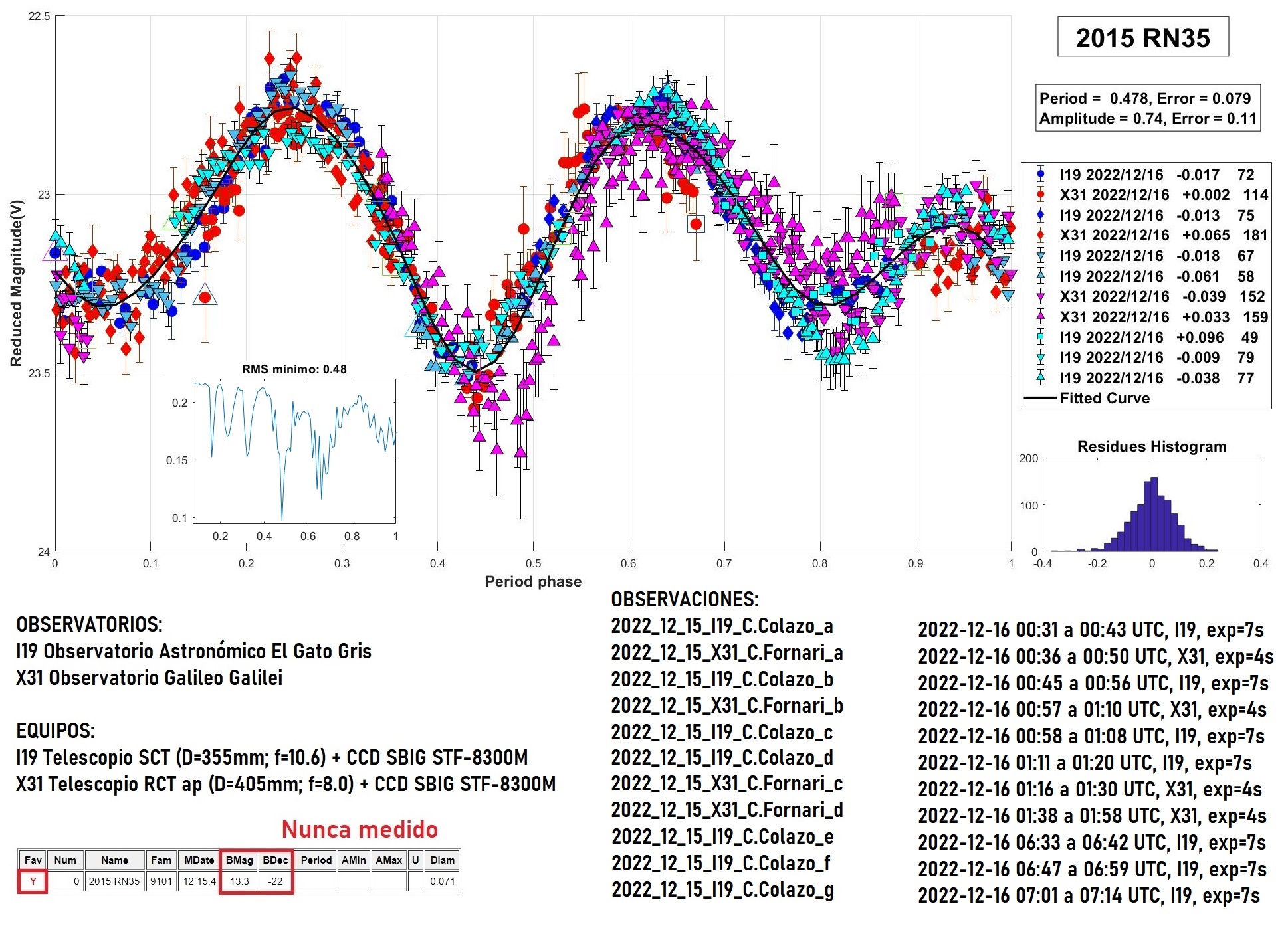The image size is (1288, 926).
Task: Click the AMin column header
Action: [354, 860]
